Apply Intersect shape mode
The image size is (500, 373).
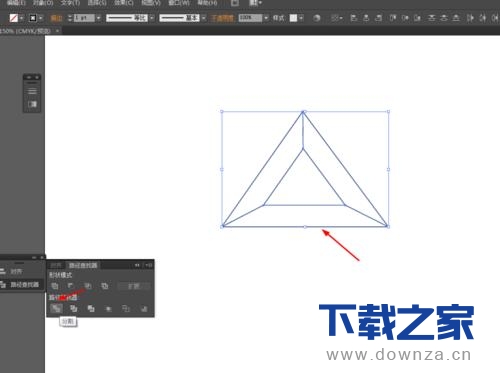point(88,286)
